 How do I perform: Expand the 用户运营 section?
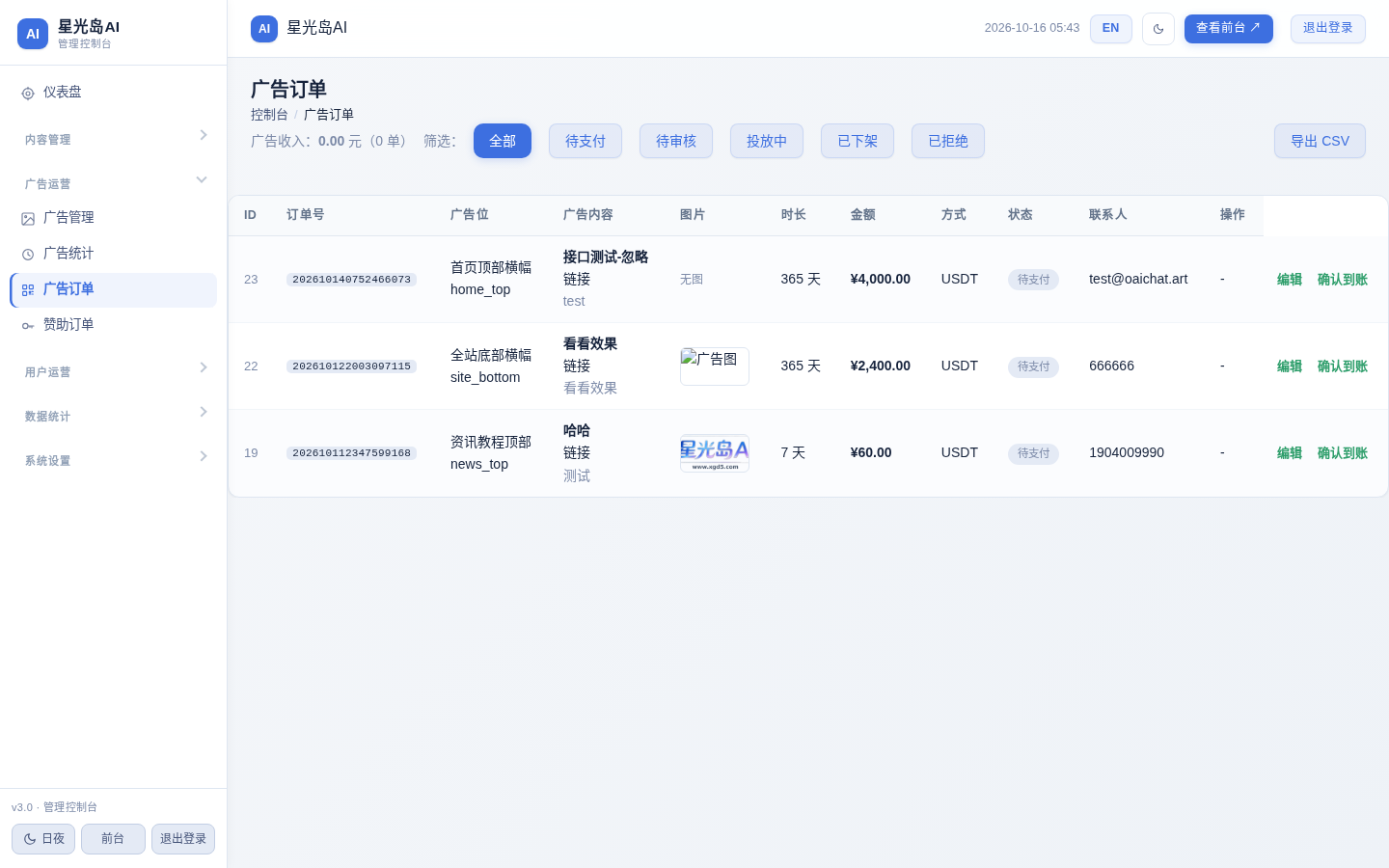click(113, 371)
